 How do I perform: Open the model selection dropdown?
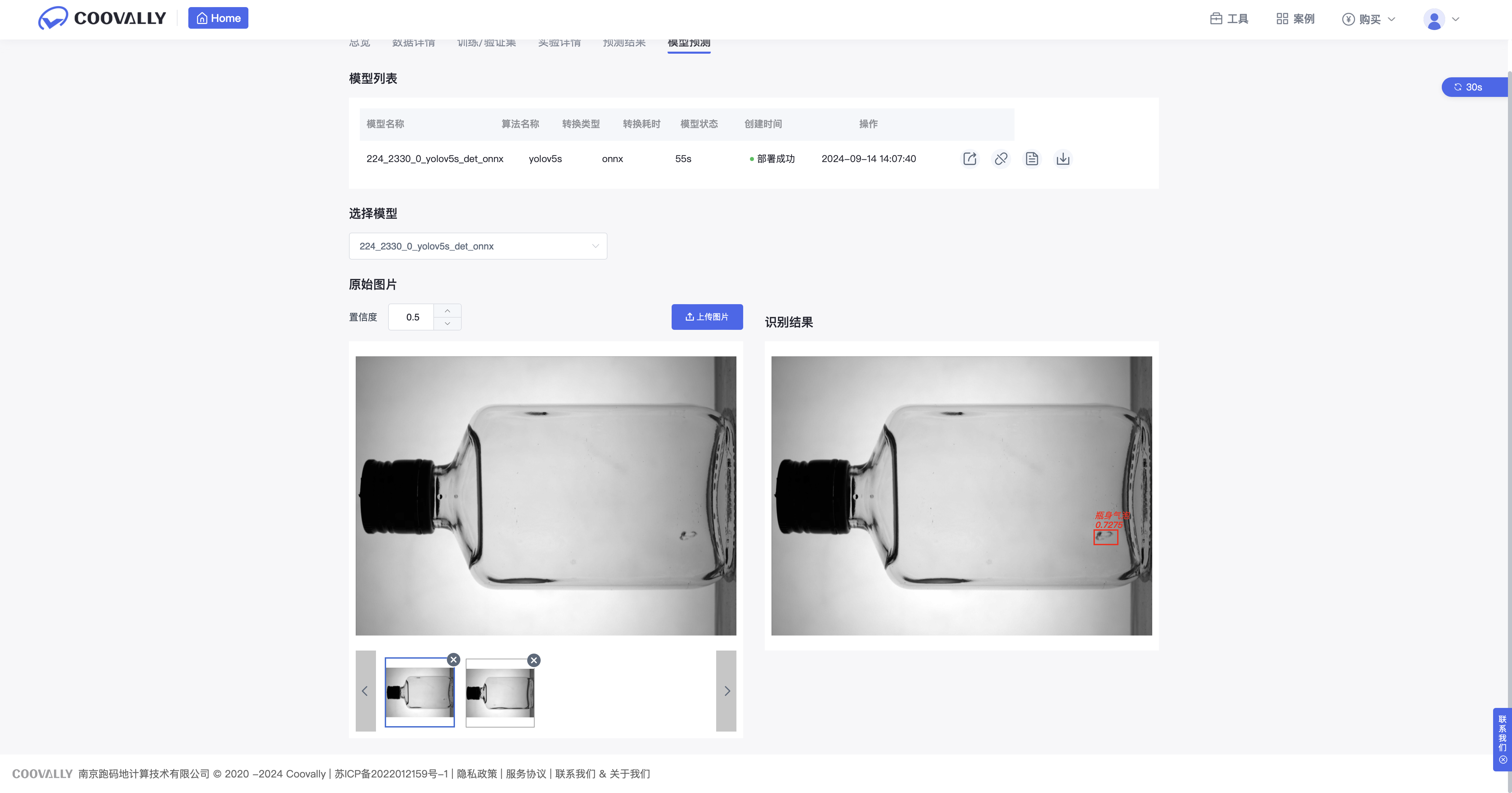pos(478,246)
